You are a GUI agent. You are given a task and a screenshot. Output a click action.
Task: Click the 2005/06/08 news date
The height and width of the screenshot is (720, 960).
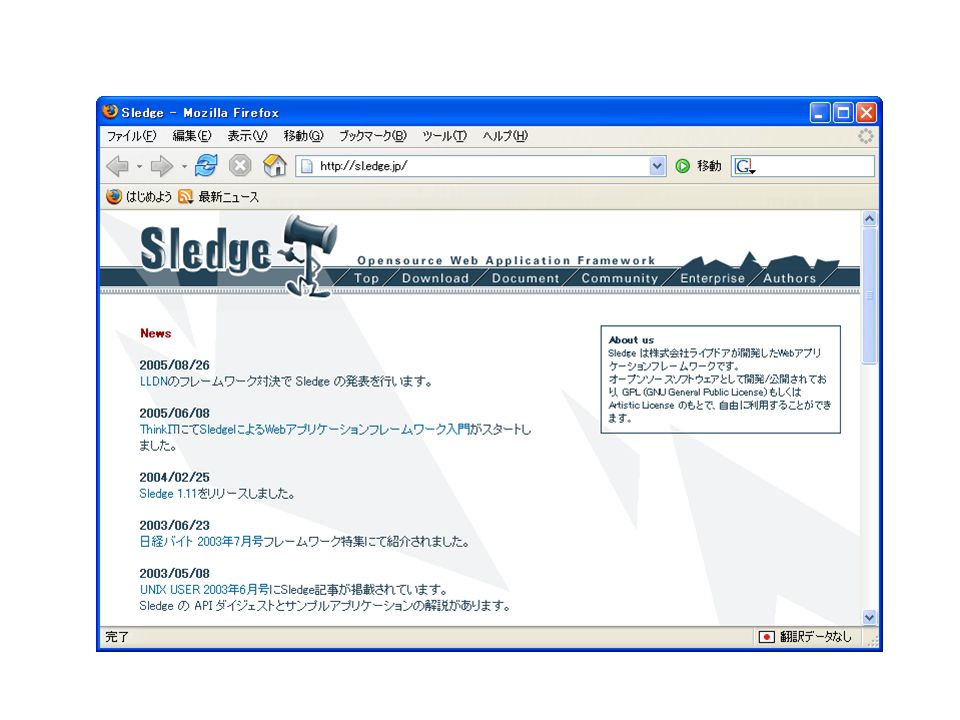174,413
